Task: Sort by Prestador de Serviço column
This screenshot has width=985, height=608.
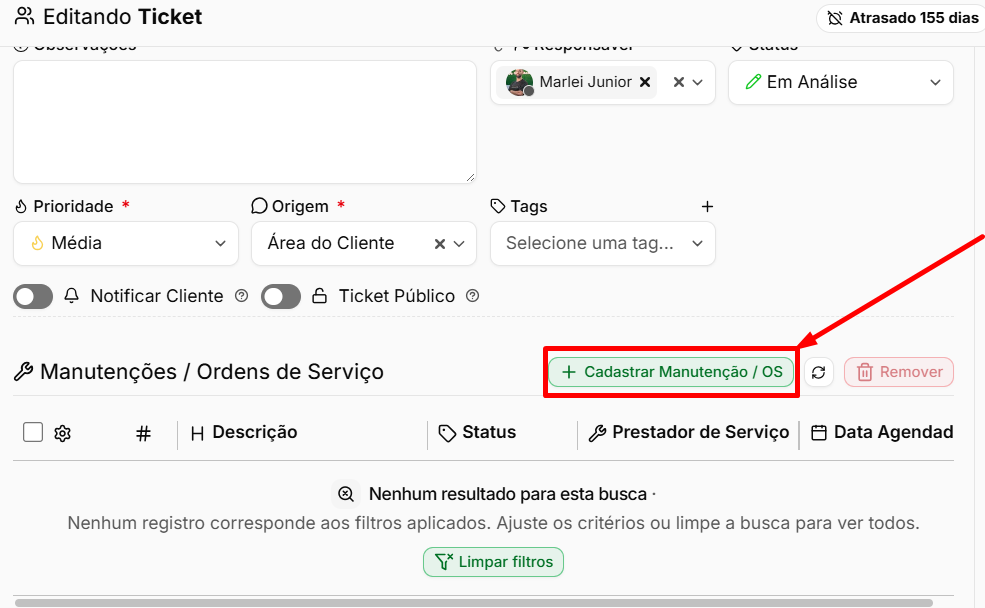Action: (688, 433)
